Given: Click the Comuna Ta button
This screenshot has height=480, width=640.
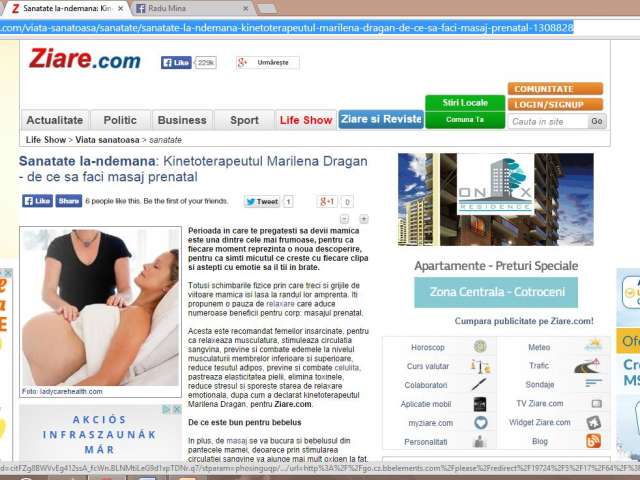Looking at the screenshot, I should point(465,120).
